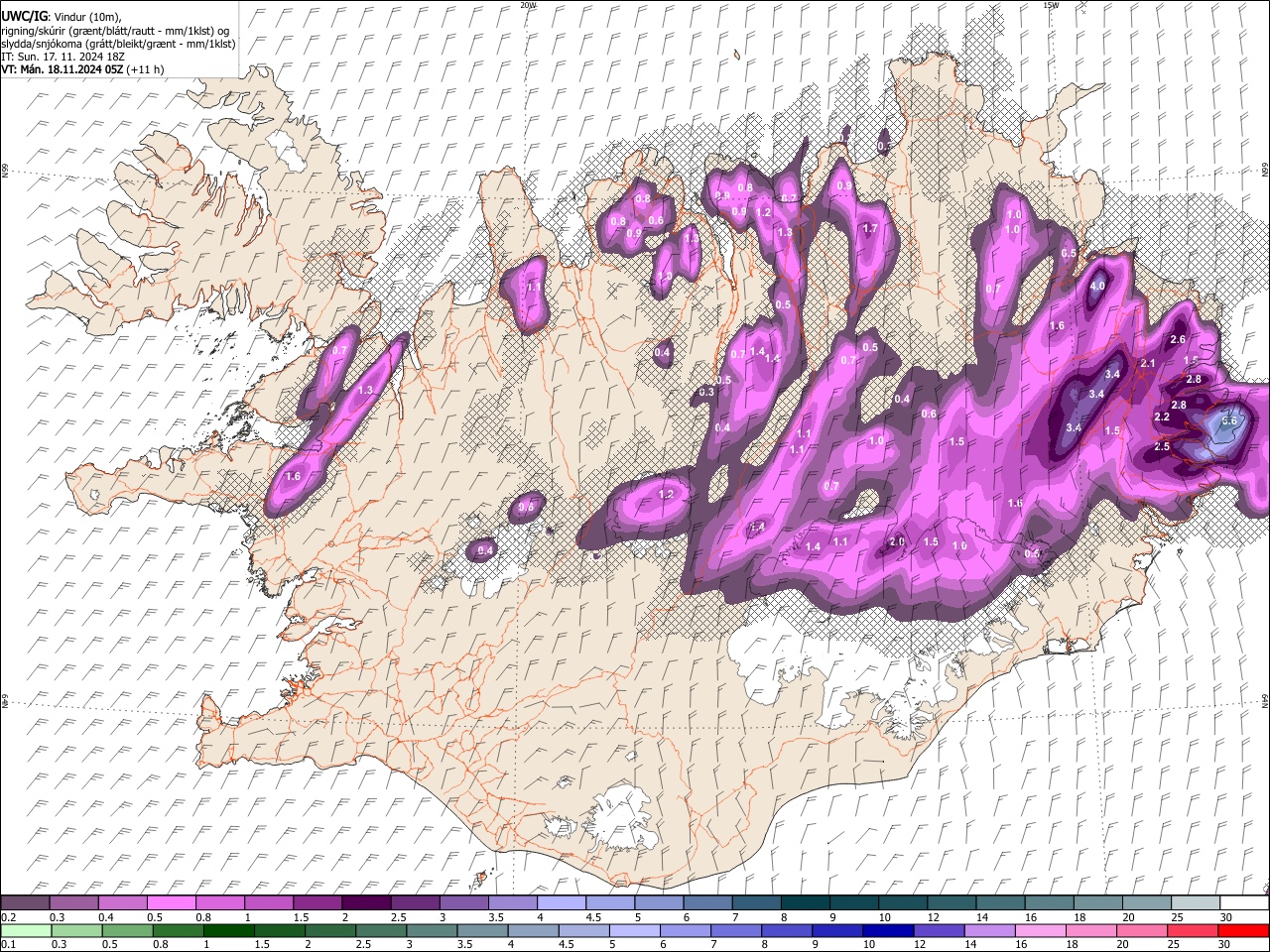Pick the deep blue rain swatch starting at 10
Viewport: 1270px width, 952px height.
click(889, 930)
